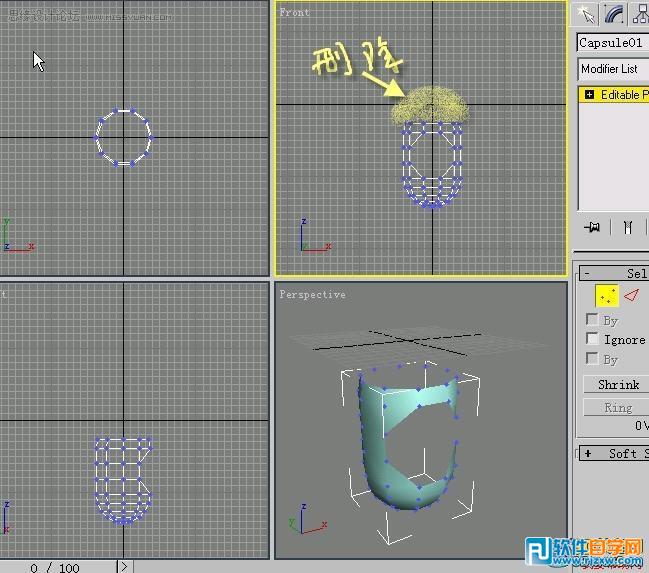
Task: Select Edge sub-object level icon
Action: (632, 296)
